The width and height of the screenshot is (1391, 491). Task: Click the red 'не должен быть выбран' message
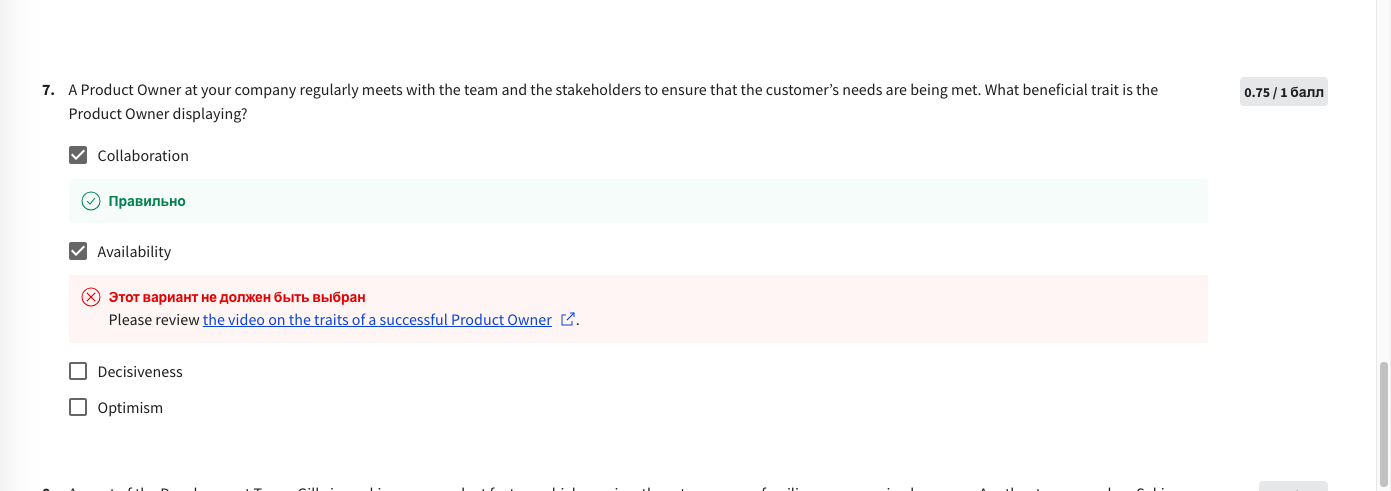237,297
